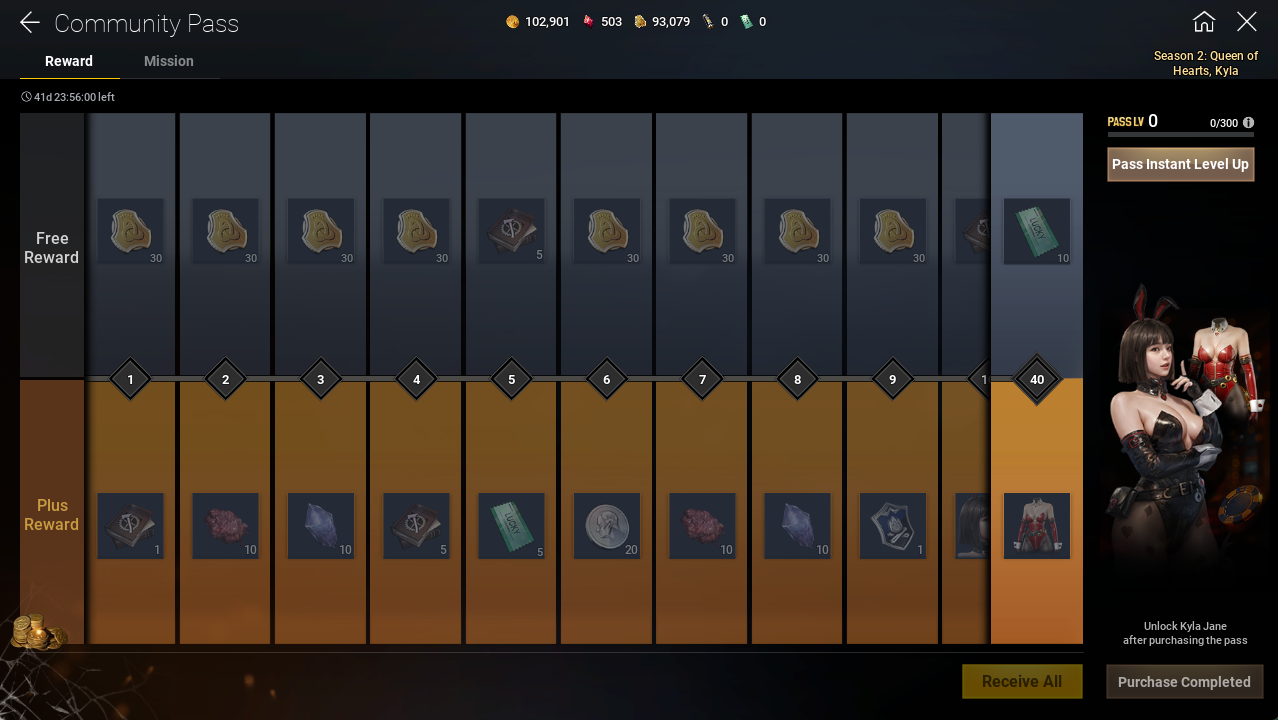The height and width of the screenshot is (720, 1278).
Task: Click the pass level info icon
Action: pyautogui.click(x=1248, y=123)
